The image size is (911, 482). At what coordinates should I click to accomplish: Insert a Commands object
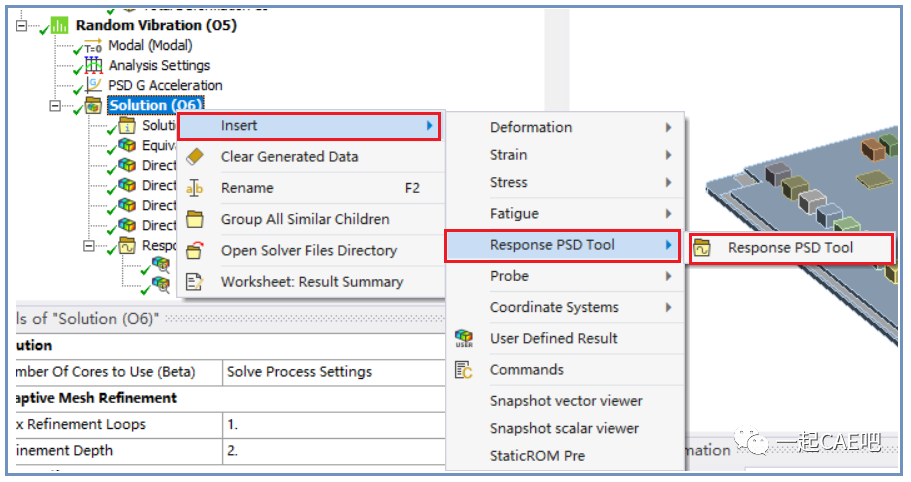point(564,370)
